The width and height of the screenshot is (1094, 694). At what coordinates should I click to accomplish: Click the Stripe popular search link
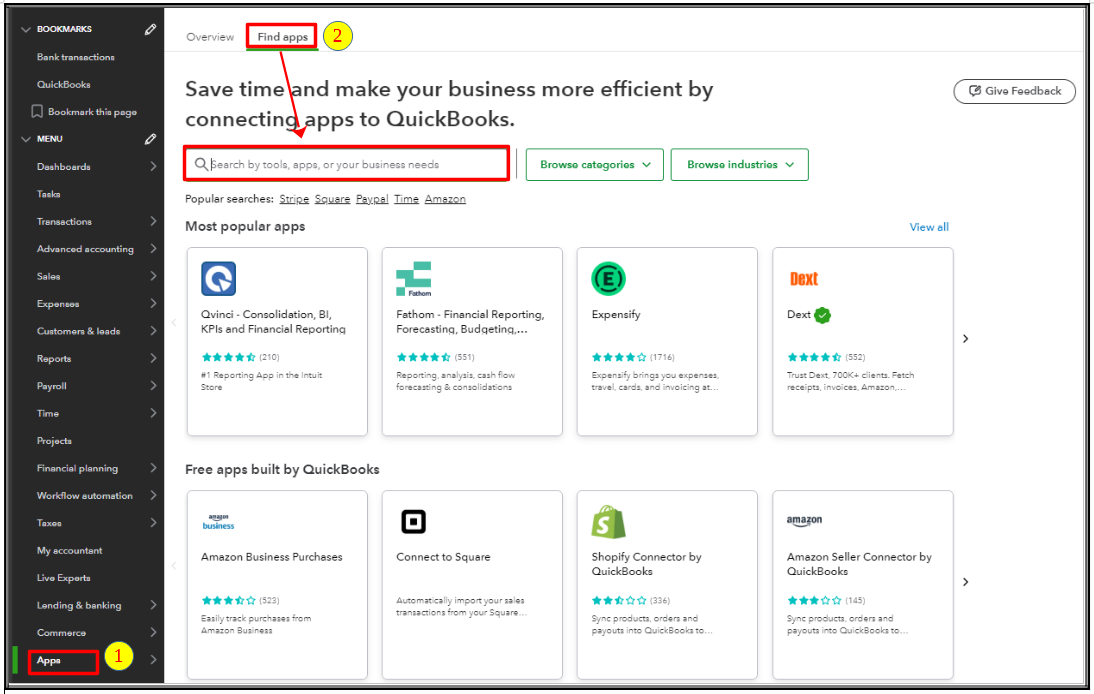coord(294,199)
